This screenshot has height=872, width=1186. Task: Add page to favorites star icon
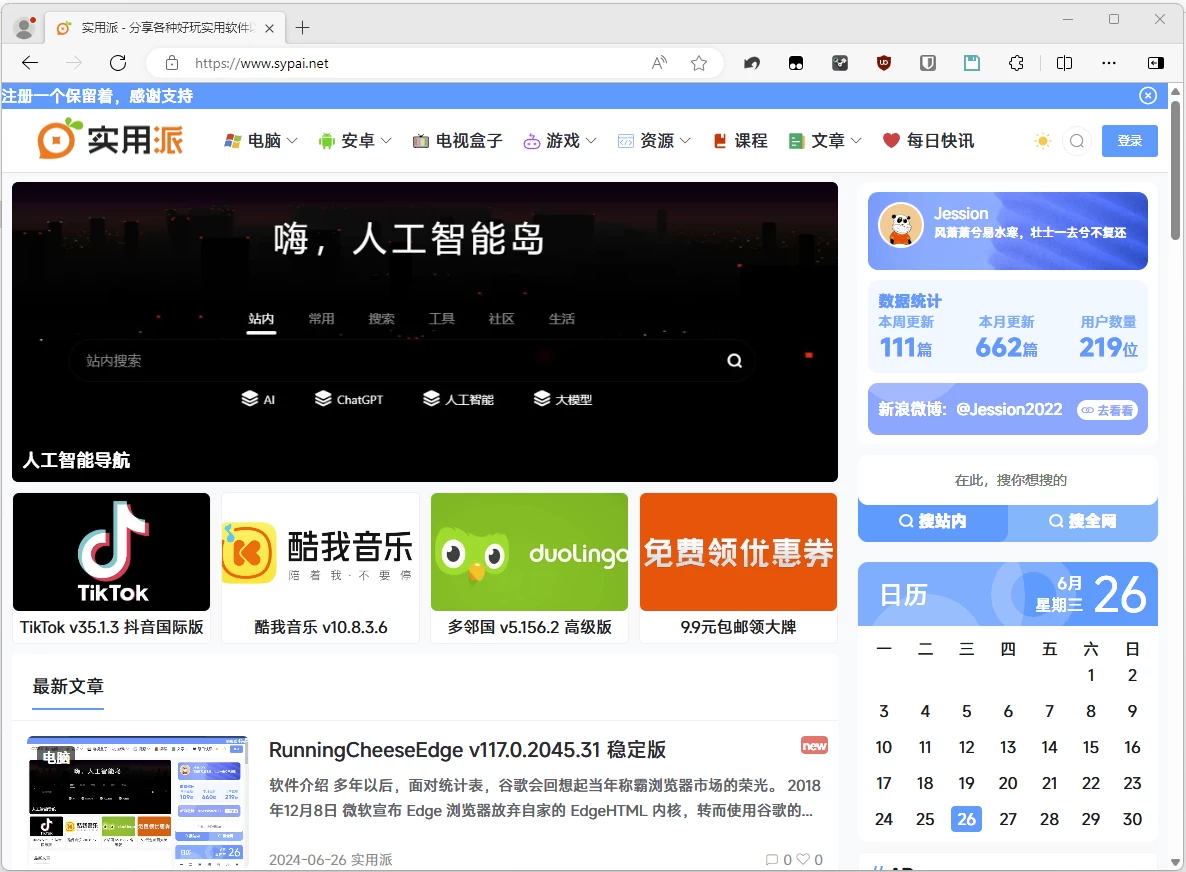[699, 63]
